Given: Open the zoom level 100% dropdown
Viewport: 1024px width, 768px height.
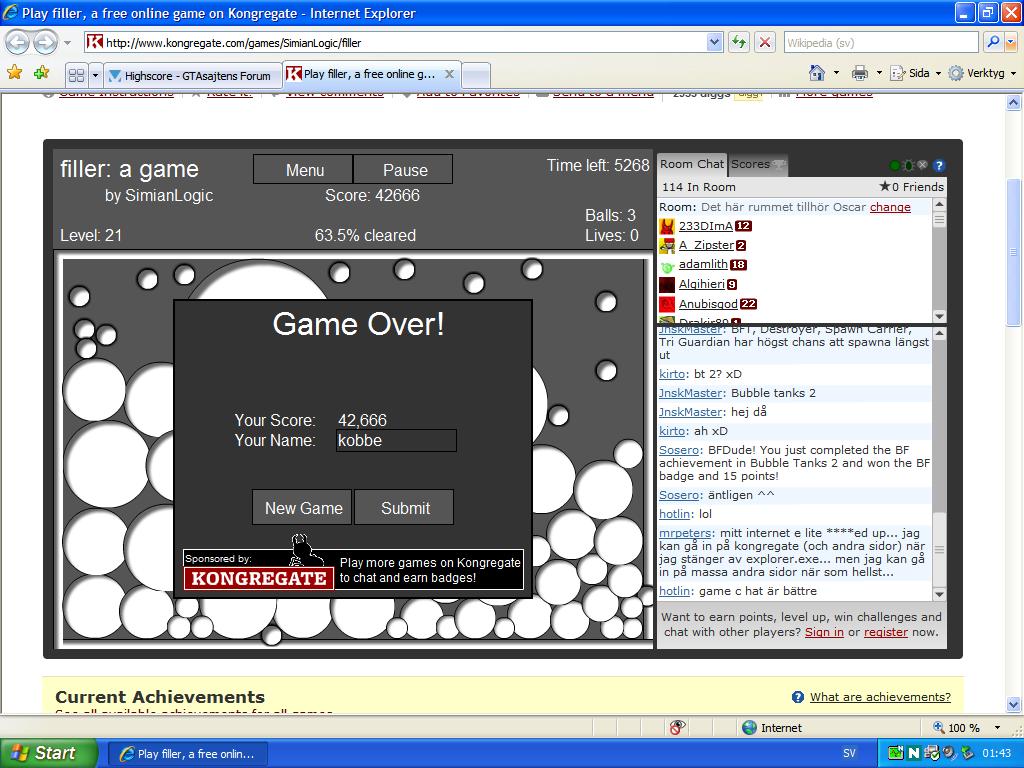Looking at the screenshot, I should pyautogui.click(x=965, y=728).
